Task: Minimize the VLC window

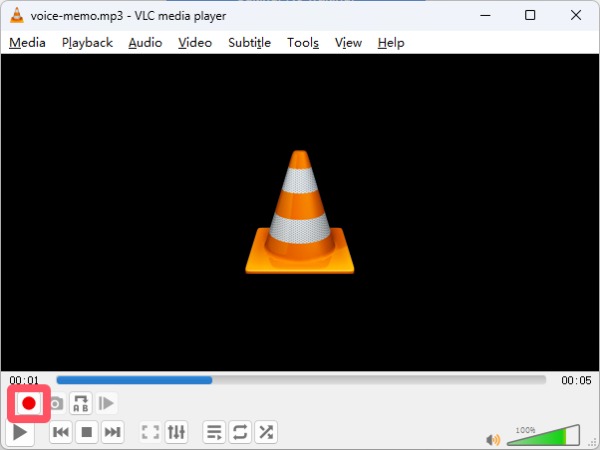Action: pos(485,15)
